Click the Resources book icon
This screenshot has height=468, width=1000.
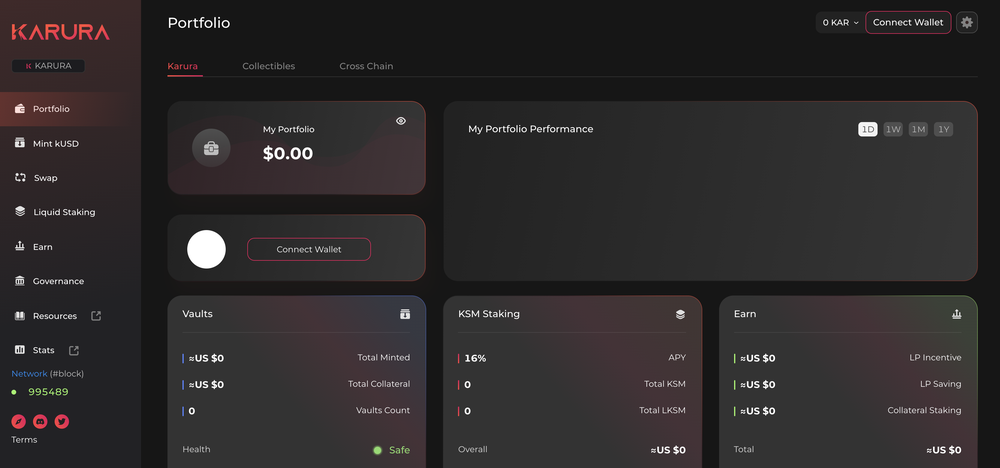(x=20, y=316)
